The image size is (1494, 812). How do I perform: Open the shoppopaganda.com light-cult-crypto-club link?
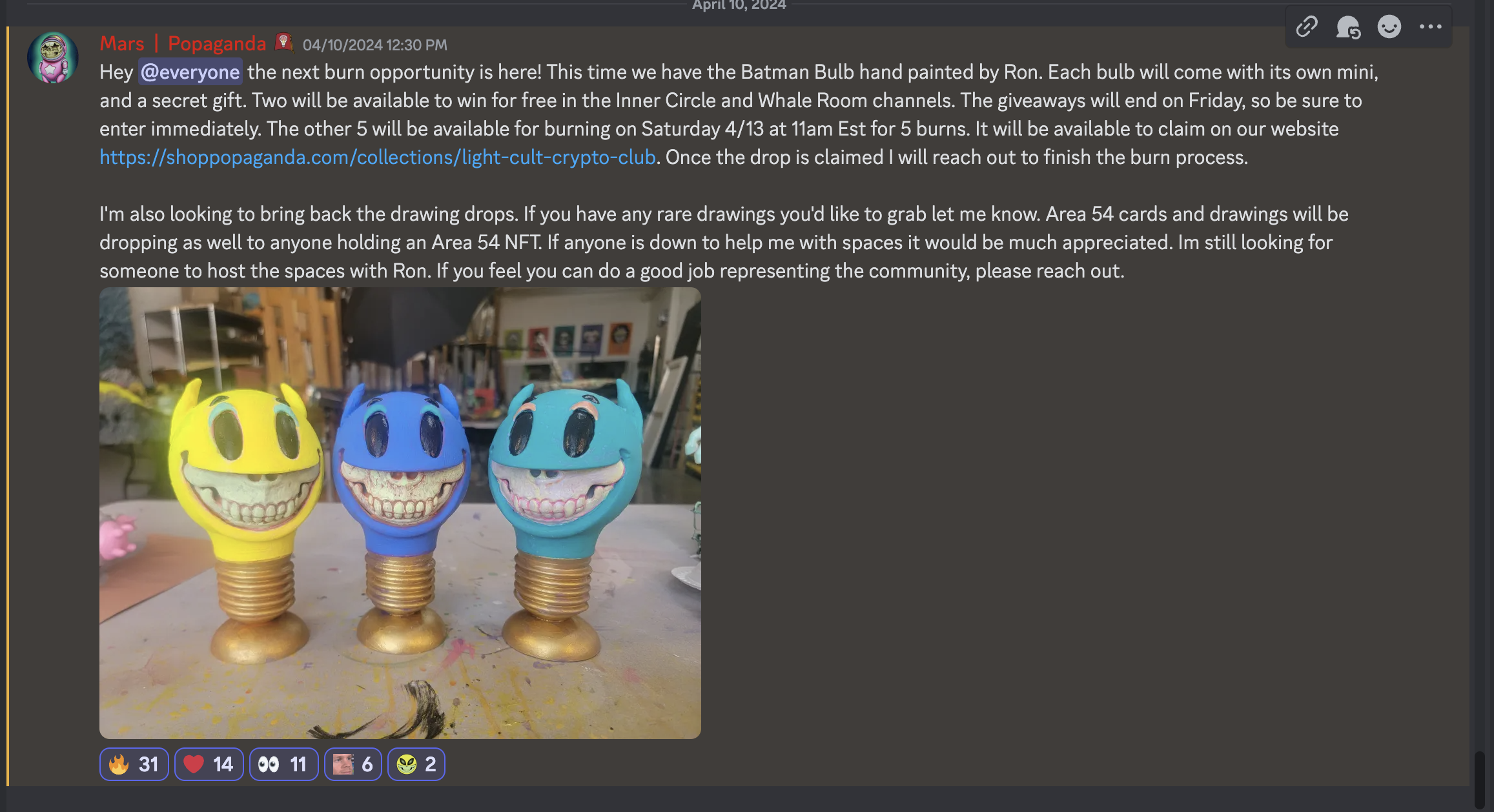(378, 157)
